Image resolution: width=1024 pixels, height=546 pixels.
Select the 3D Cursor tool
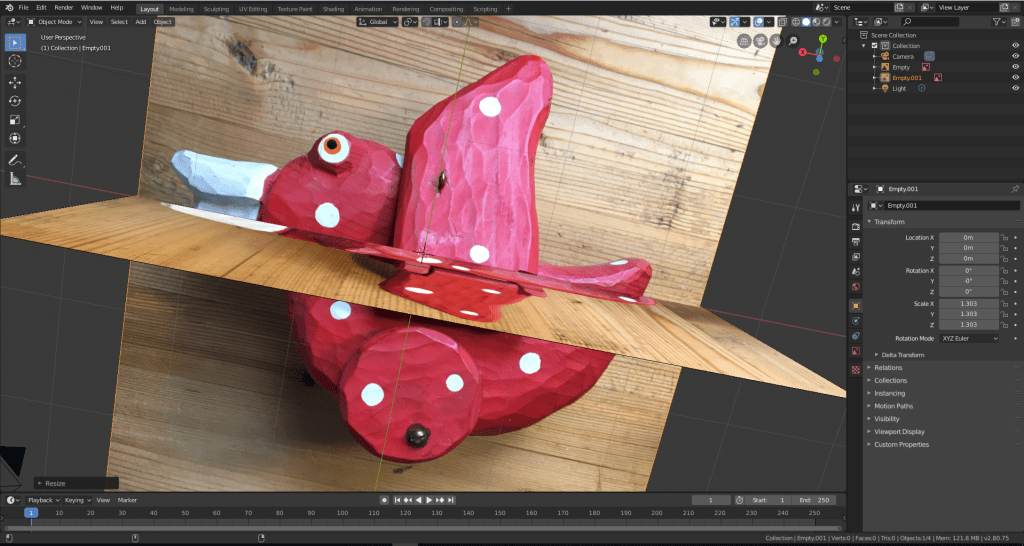15,61
